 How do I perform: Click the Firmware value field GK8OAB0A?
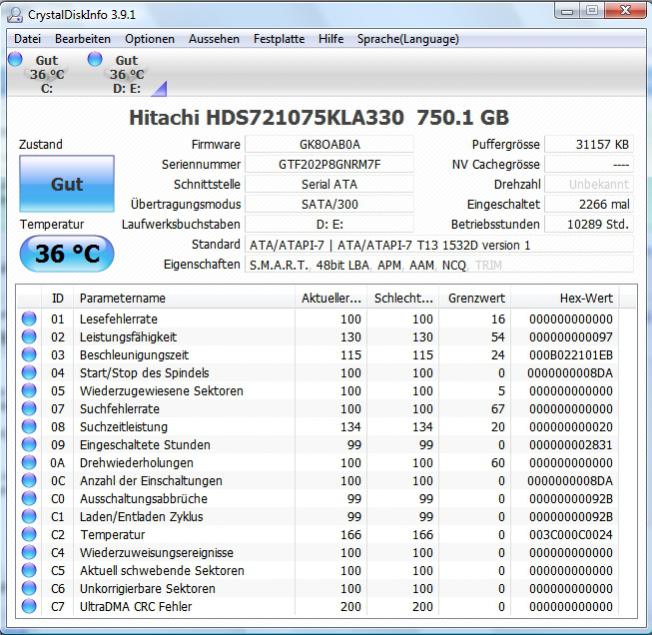pyautogui.click(x=329, y=144)
